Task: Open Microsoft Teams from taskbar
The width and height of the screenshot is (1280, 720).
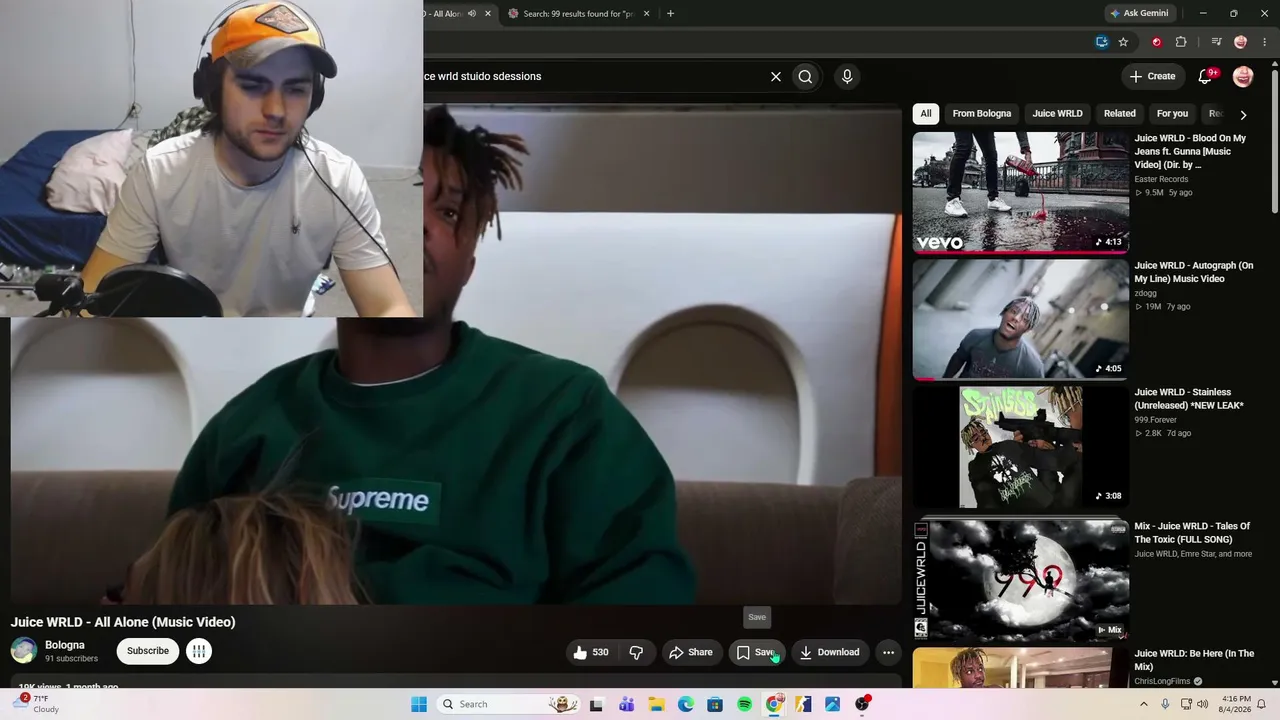Action: pyautogui.click(x=627, y=704)
